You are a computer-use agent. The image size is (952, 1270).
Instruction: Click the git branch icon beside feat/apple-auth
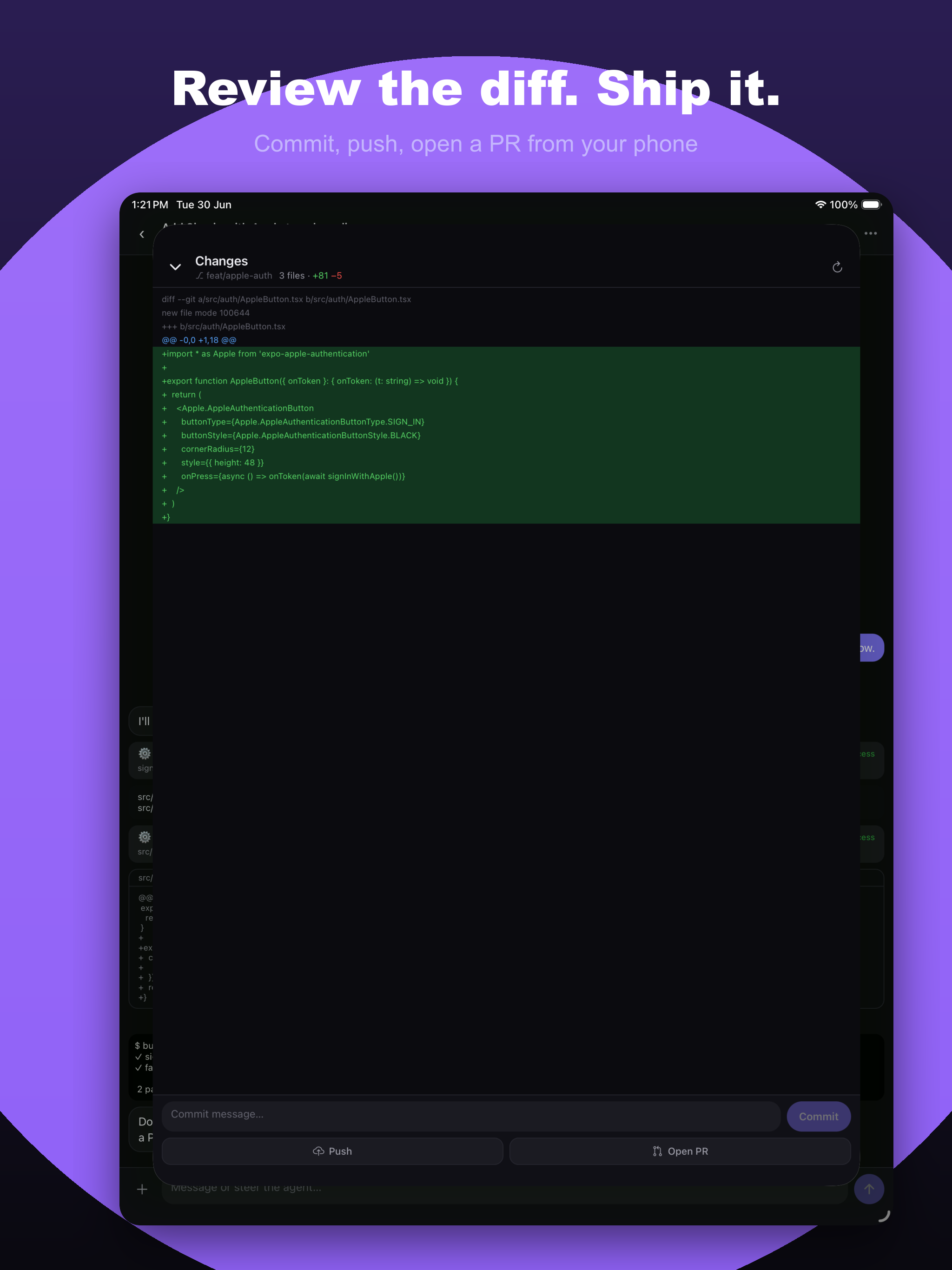pos(199,276)
